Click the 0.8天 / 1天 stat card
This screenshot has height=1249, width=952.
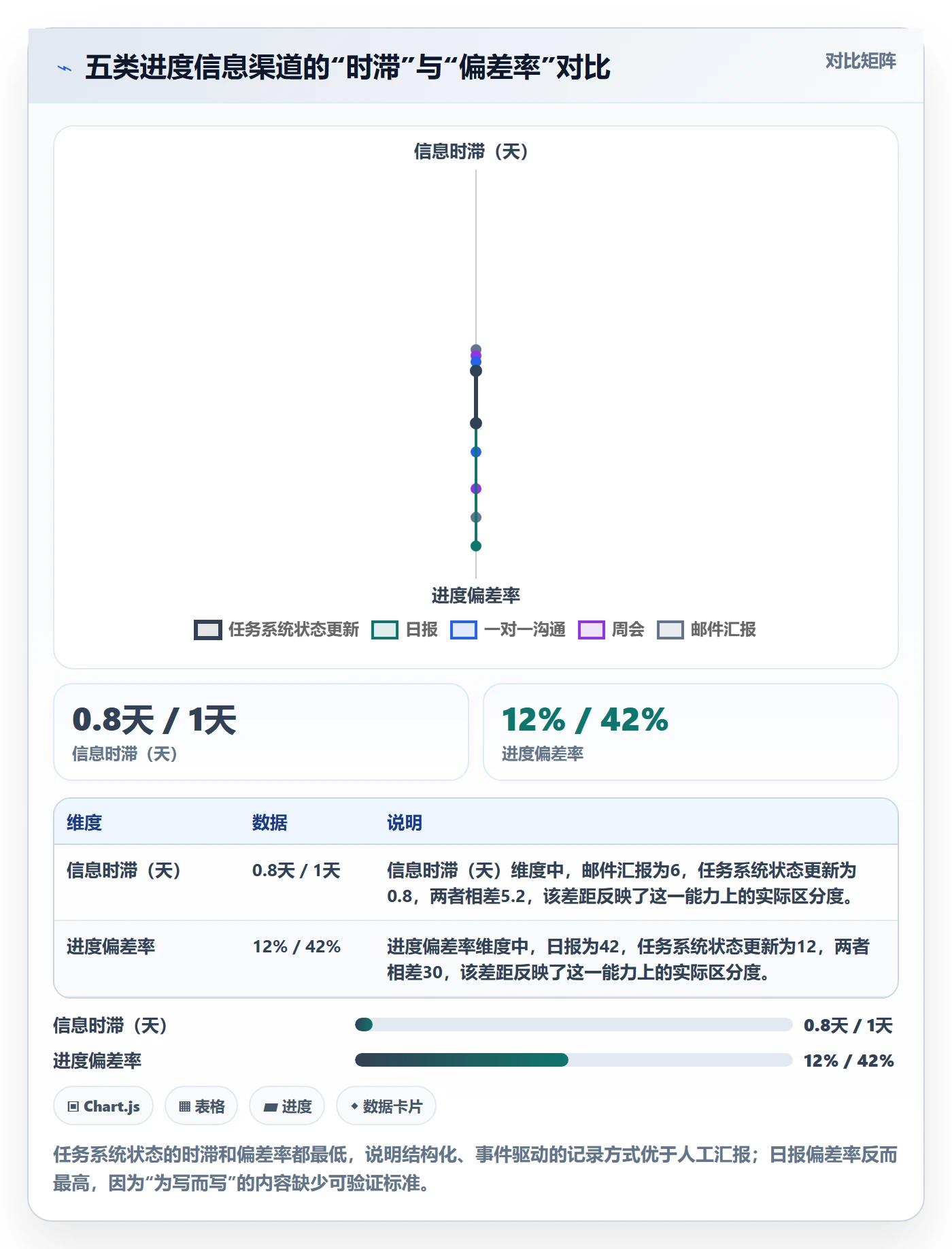(x=261, y=732)
